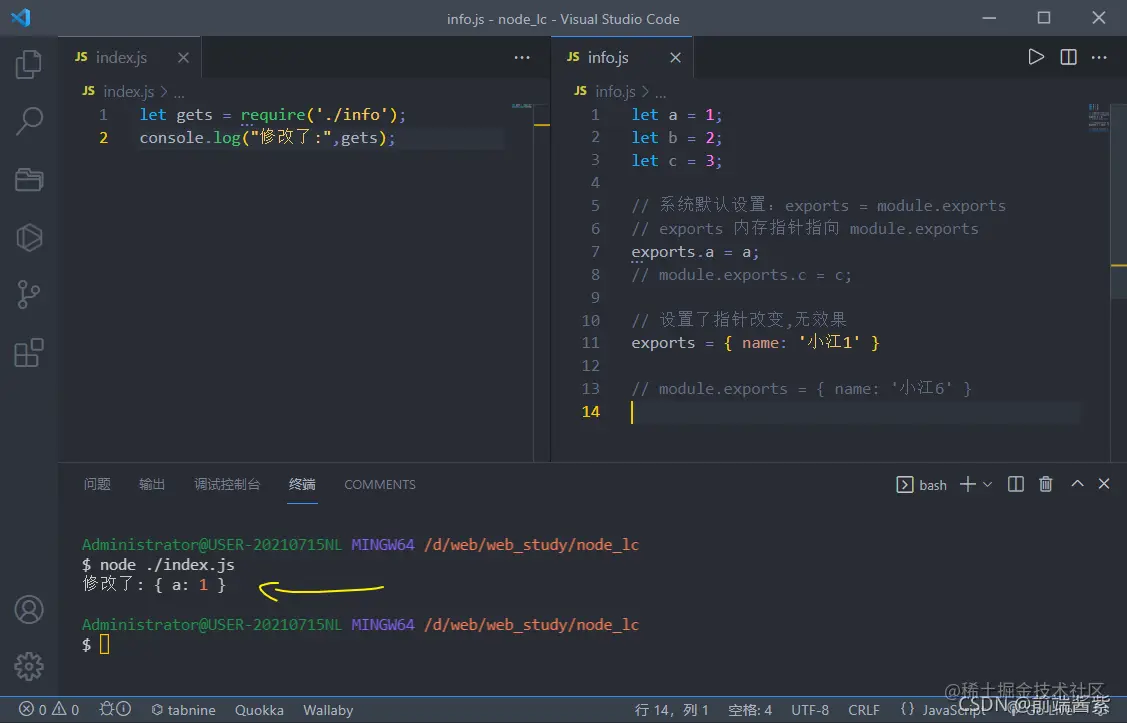
Task: Maximize the panel with up chevron
Action: [x=1077, y=484]
